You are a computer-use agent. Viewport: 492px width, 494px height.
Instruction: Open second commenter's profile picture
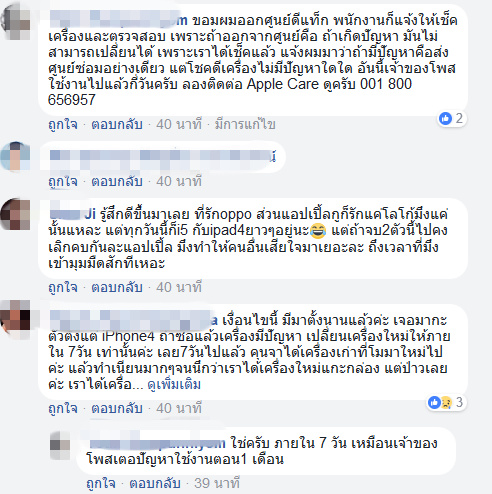15,156
